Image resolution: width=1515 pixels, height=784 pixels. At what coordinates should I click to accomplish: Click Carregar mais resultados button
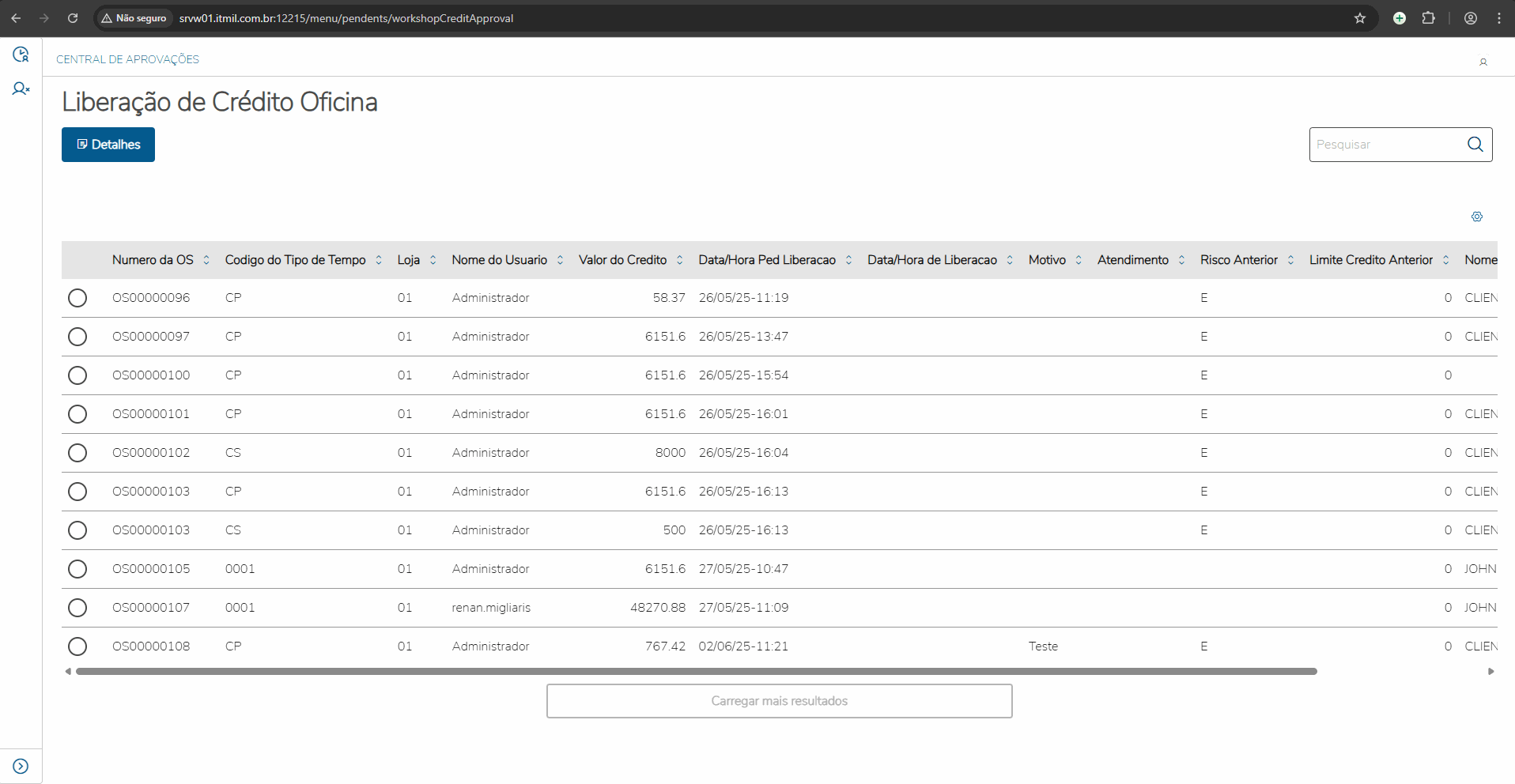(779, 701)
